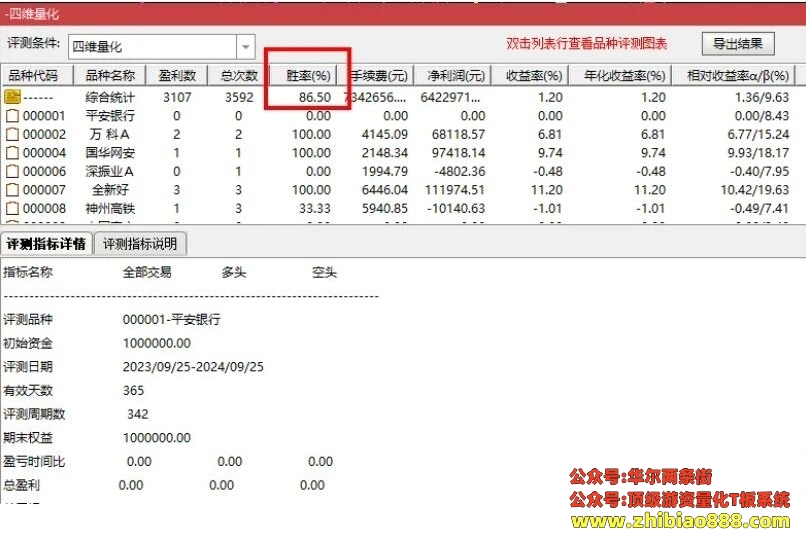The height and width of the screenshot is (539, 806).
Task: Click win rate 33.33 of 神州高铁
Action: [315, 208]
